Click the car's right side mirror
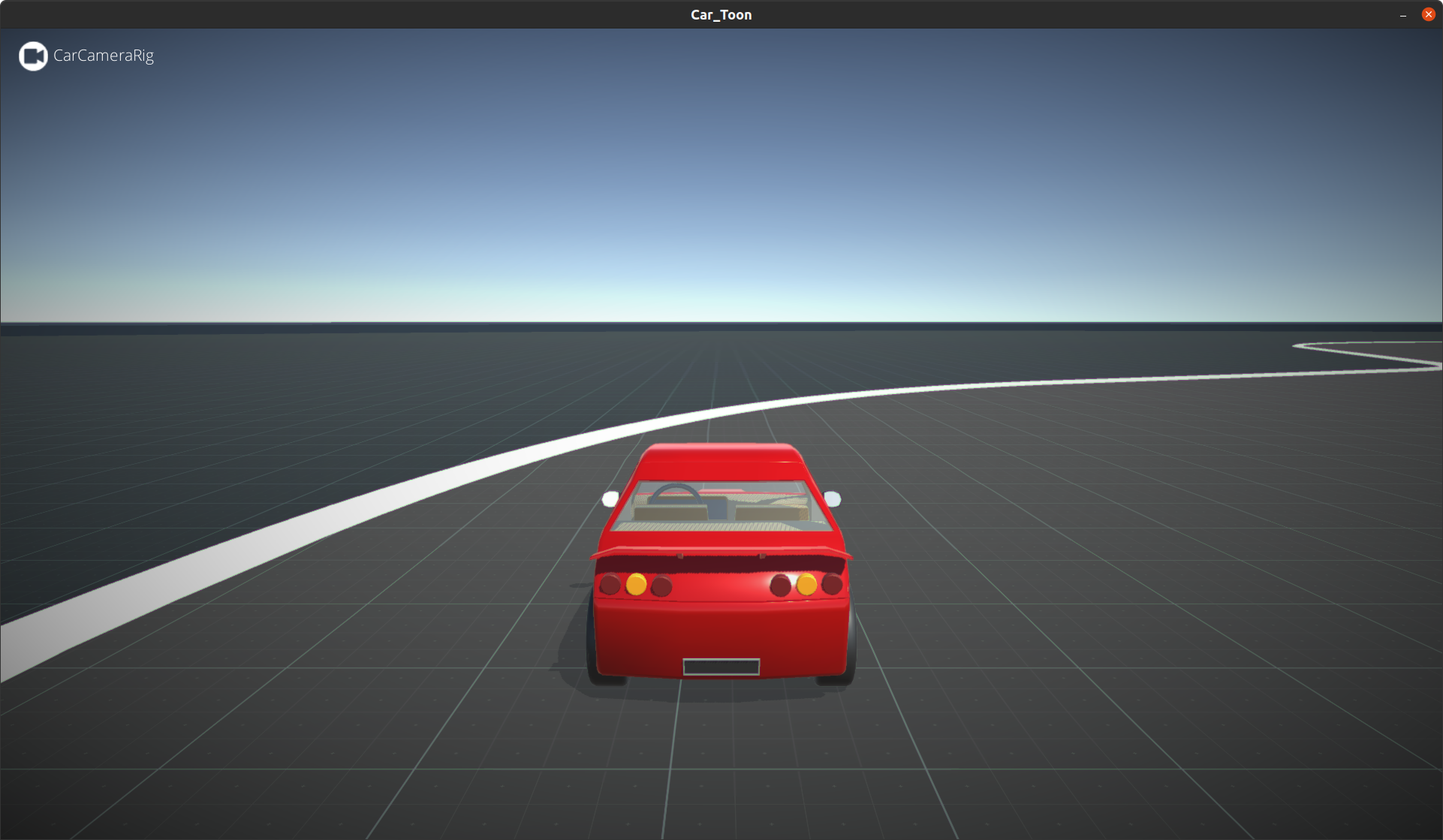This screenshot has width=1443, height=840. [833, 499]
